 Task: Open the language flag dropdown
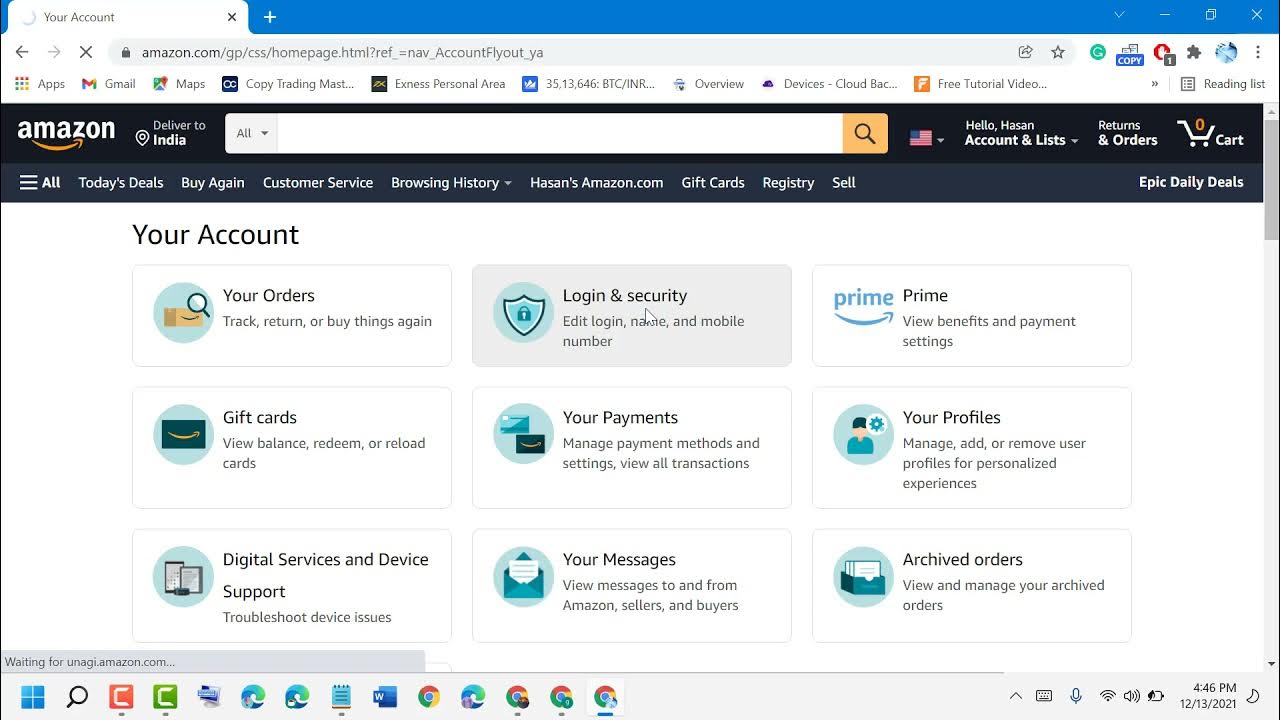pos(927,138)
